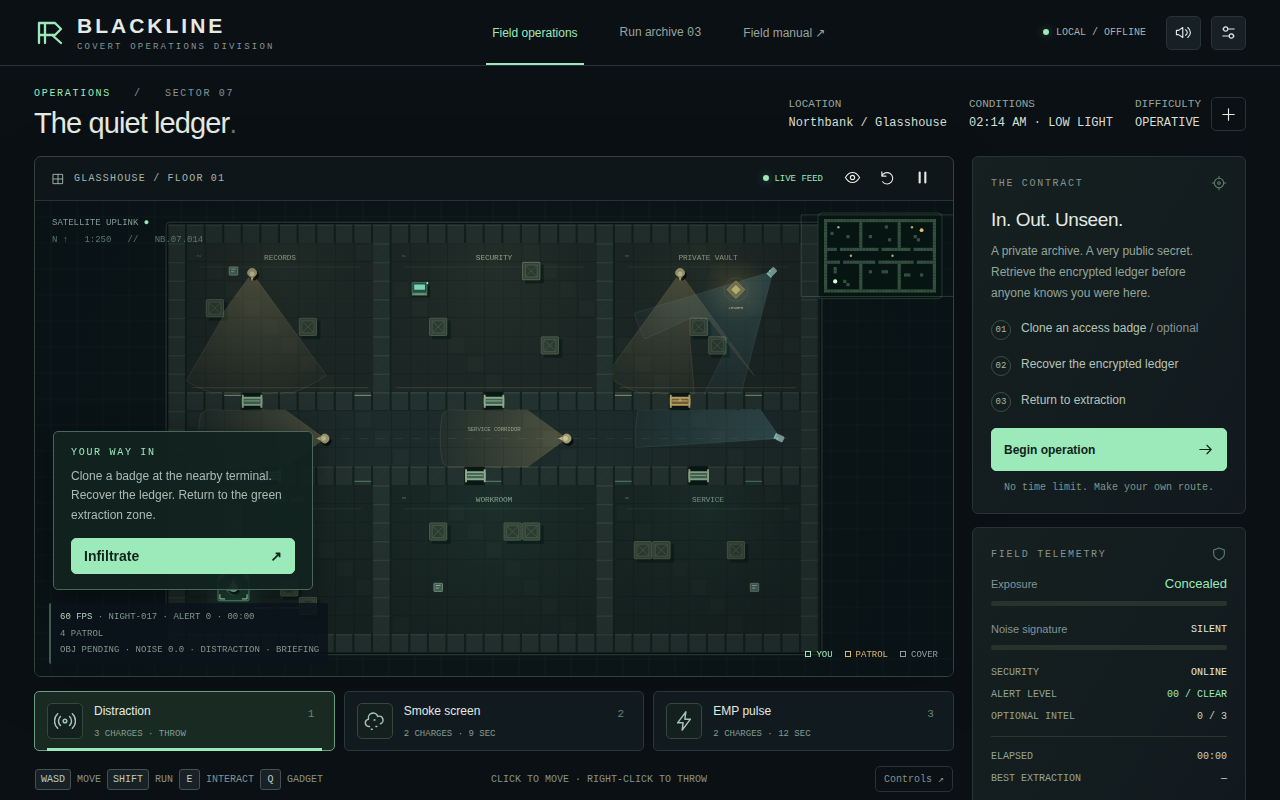Screen dimensions: 1280x800
Task: Click the YOU legend entry
Action: click(819, 654)
